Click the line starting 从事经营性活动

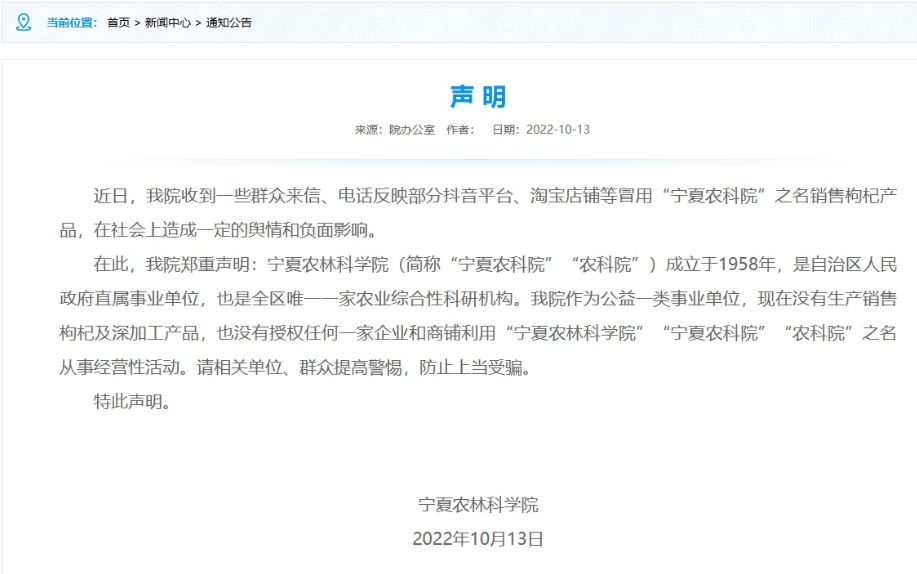click(295, 367)
